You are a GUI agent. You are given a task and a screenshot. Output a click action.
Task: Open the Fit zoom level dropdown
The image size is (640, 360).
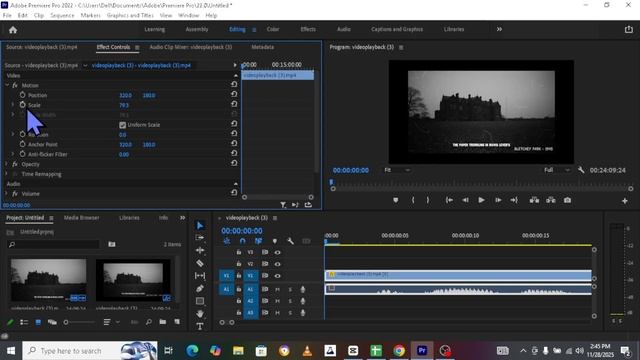397,170
